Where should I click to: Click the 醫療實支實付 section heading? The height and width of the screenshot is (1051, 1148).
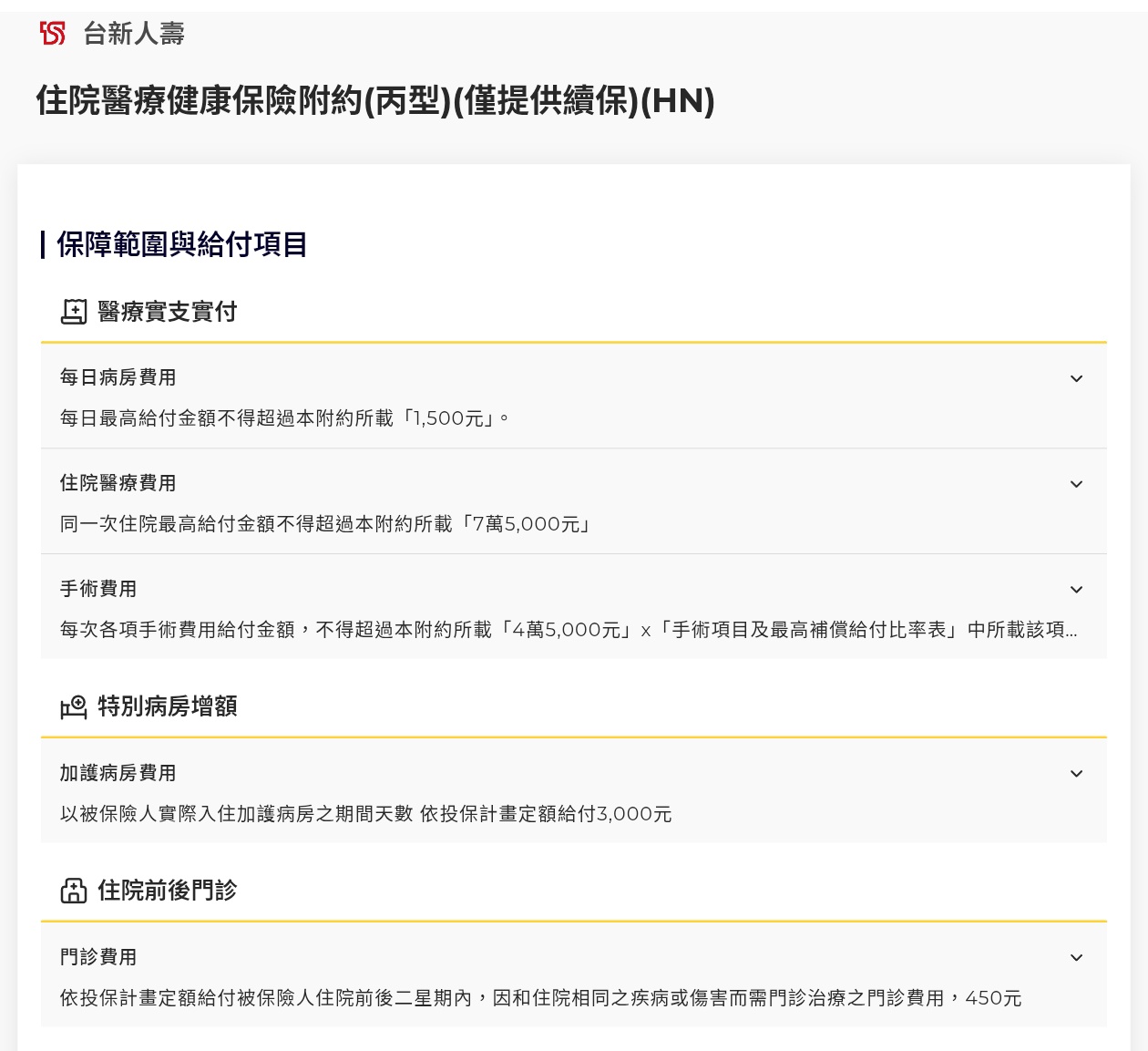click(168, 312)
